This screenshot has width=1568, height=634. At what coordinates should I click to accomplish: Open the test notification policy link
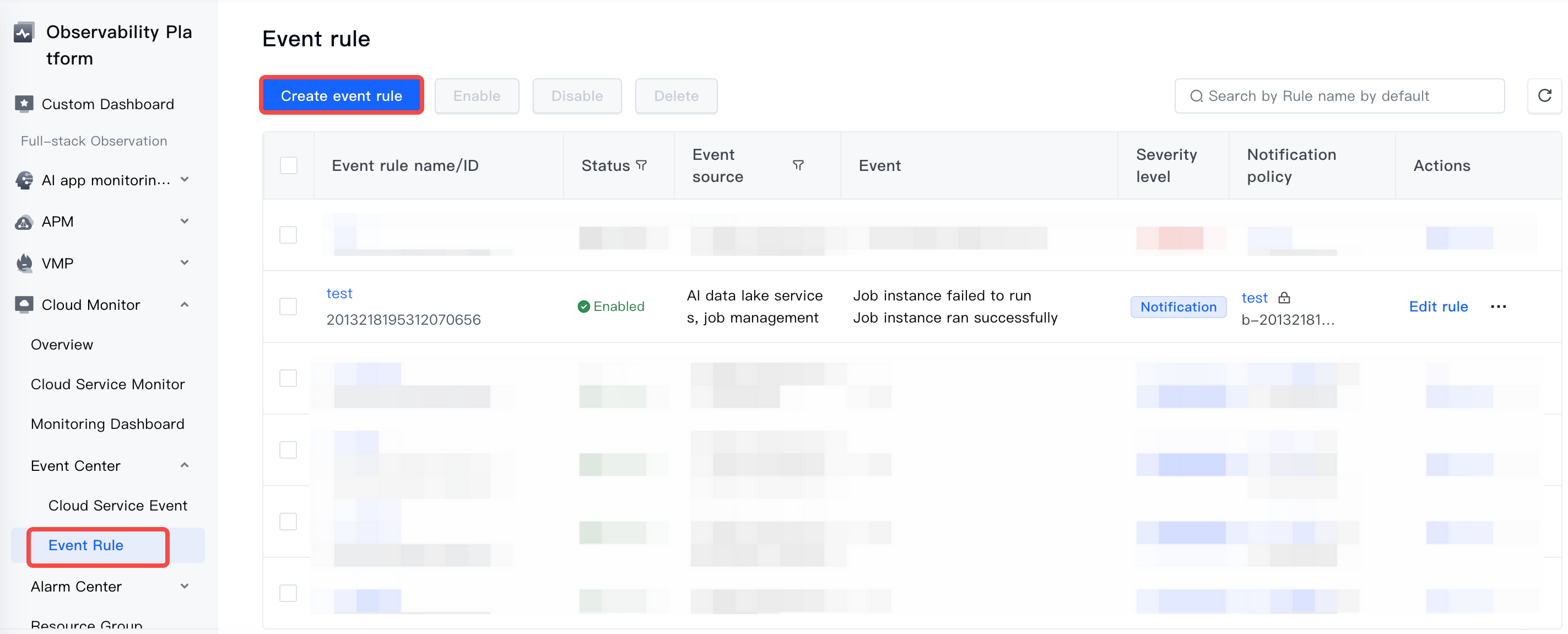[1254, 298]
